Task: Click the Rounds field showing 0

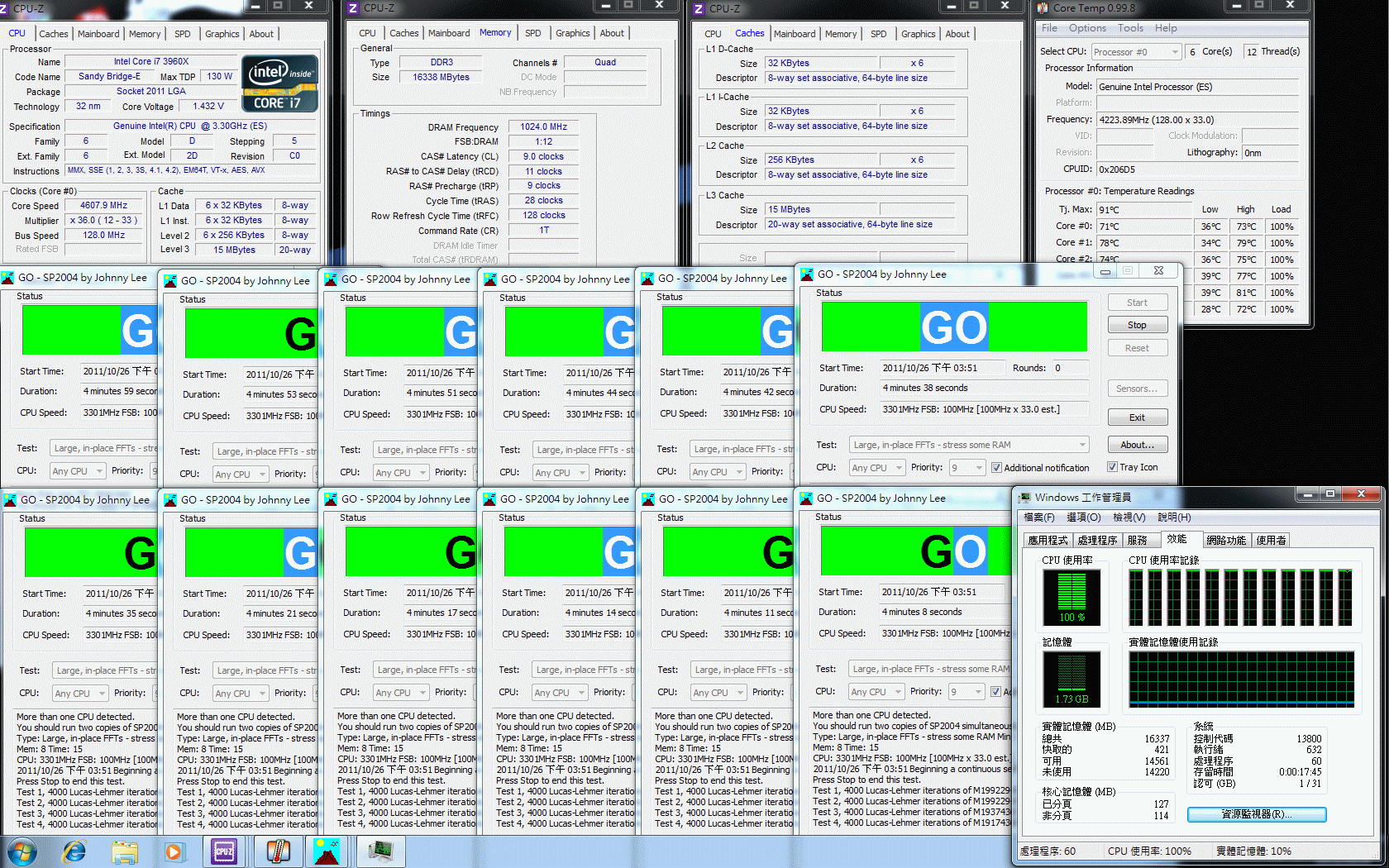Action: [x=1070, y=368]
